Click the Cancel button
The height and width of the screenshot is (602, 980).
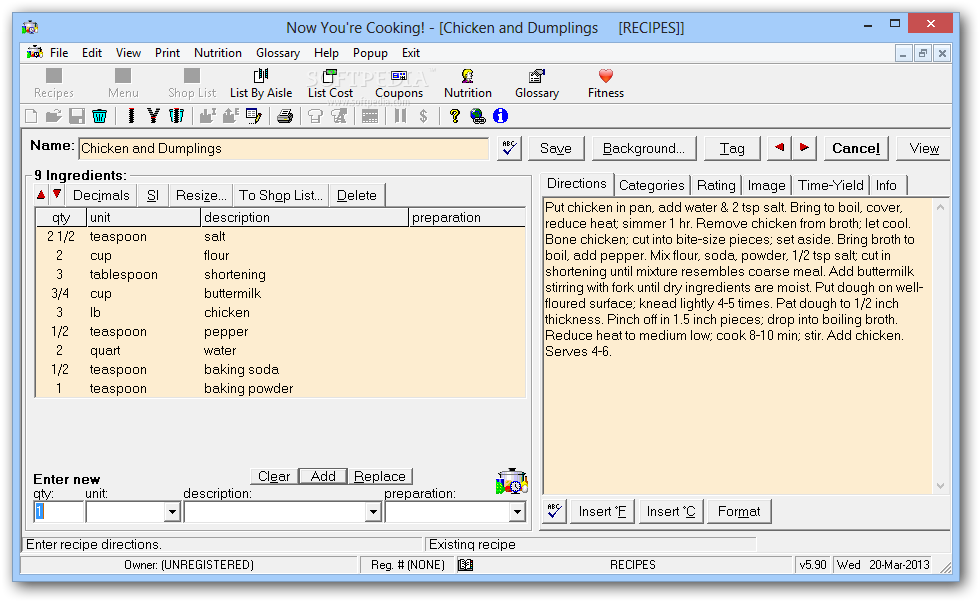coord(856,149)
